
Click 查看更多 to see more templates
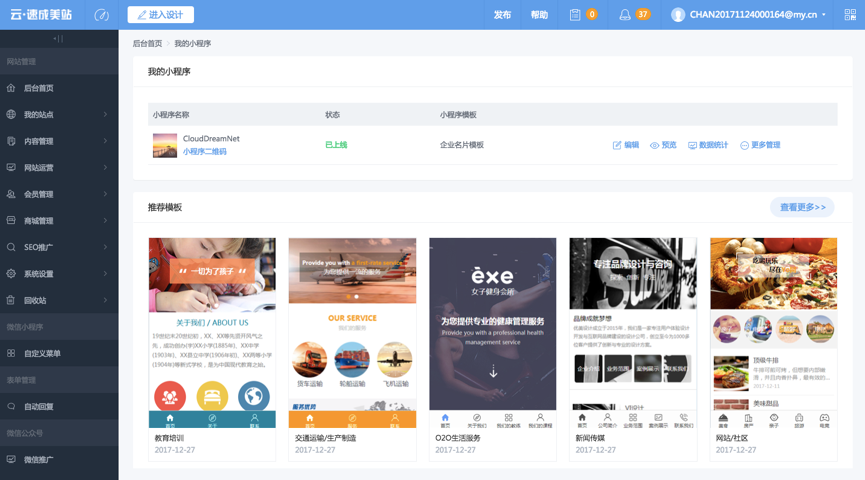(802, 207)
